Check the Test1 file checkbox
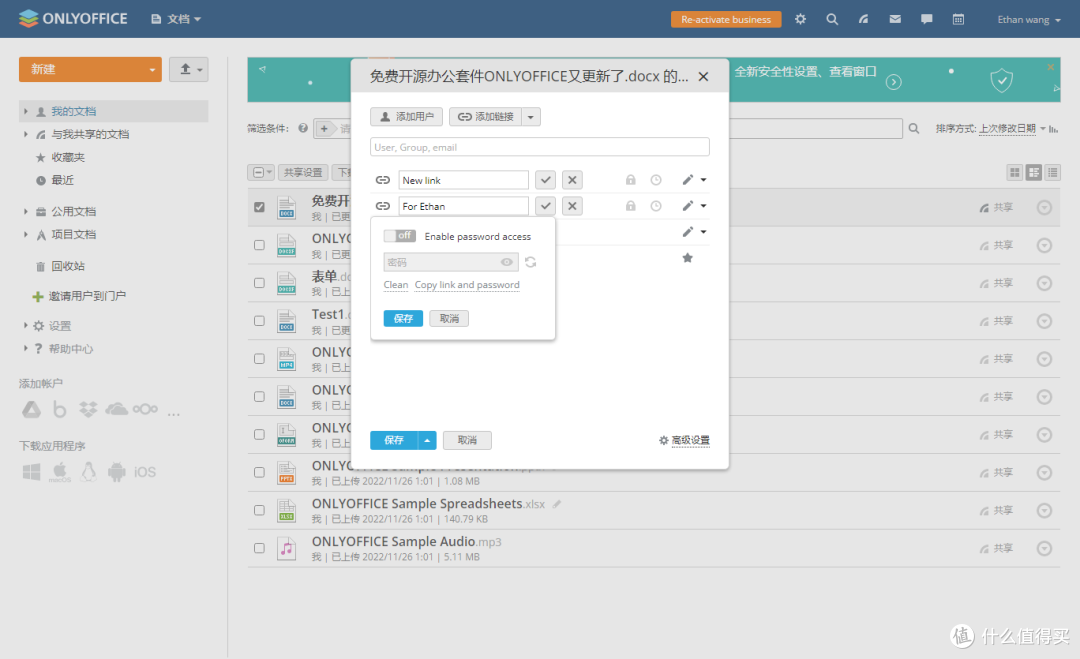This screenshot has height=659, width=1080. point(259,320)
